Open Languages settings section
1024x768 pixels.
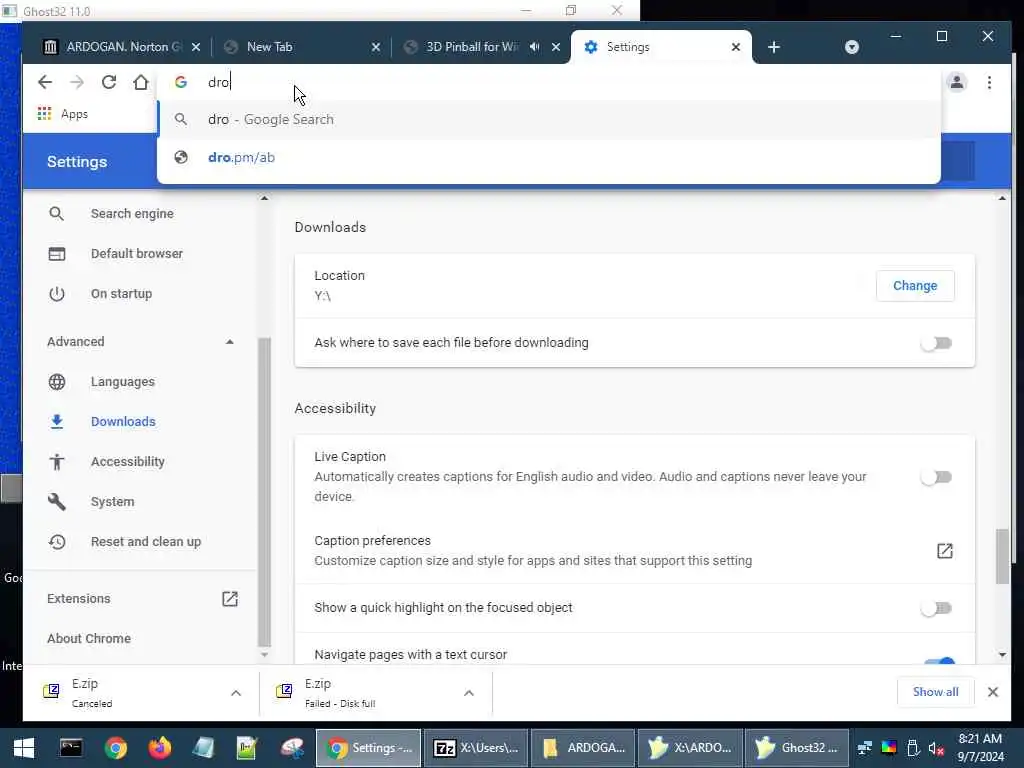click(x=123, y=381)
